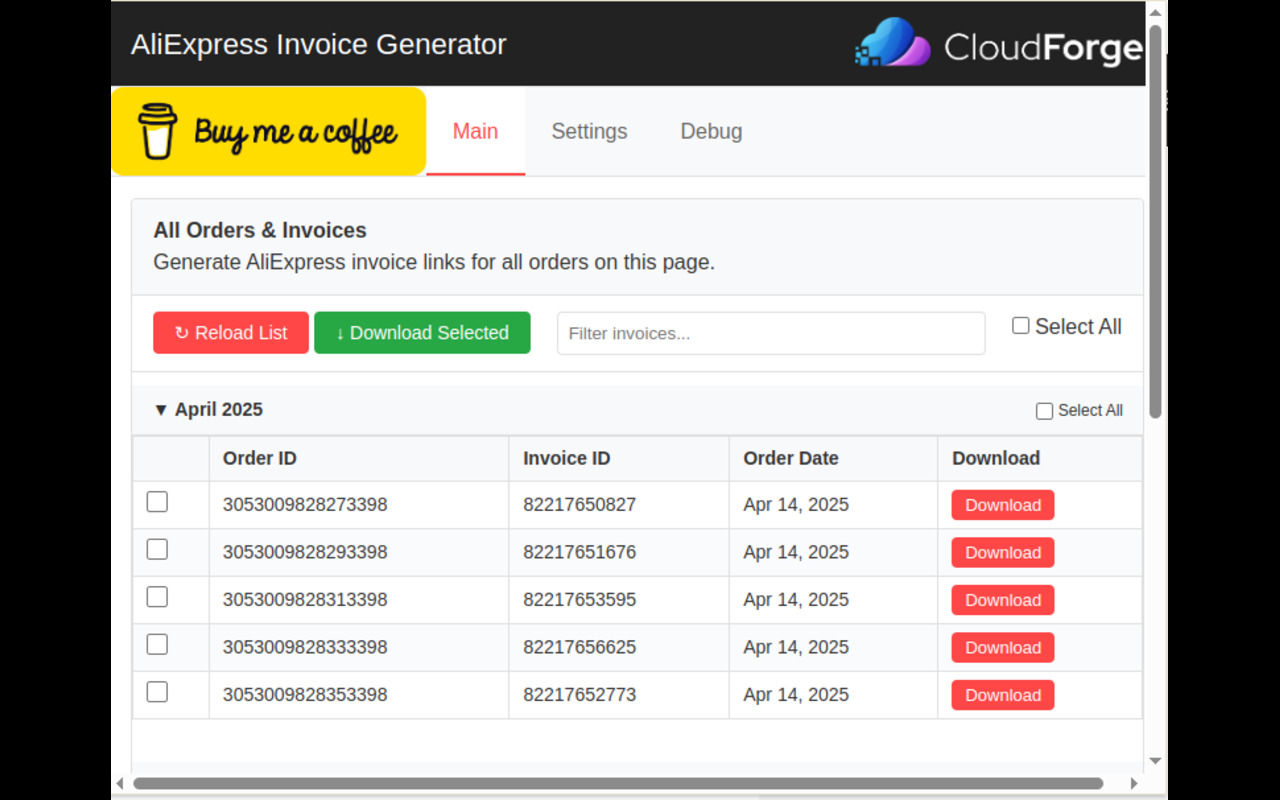Viewport: 1280px width, 800px height.
Task: Download invoice 82217650827
Action: point(1002,504)
